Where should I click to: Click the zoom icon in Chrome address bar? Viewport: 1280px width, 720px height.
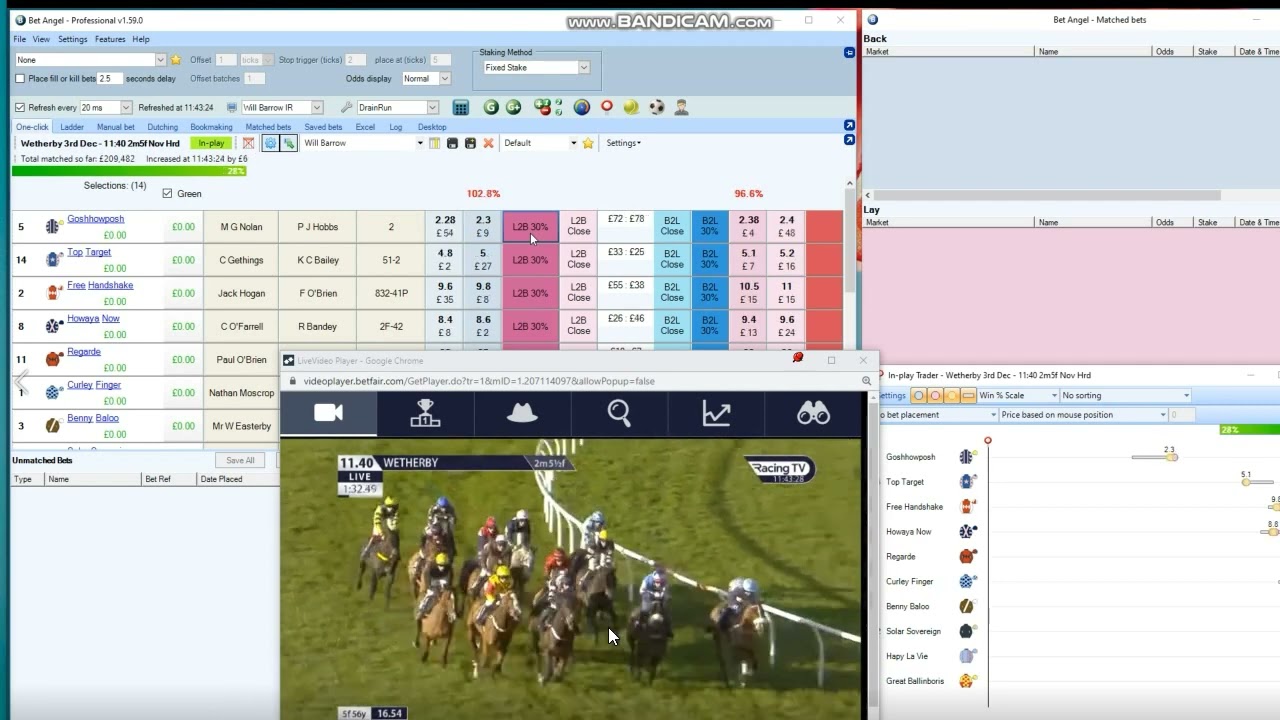866,381
